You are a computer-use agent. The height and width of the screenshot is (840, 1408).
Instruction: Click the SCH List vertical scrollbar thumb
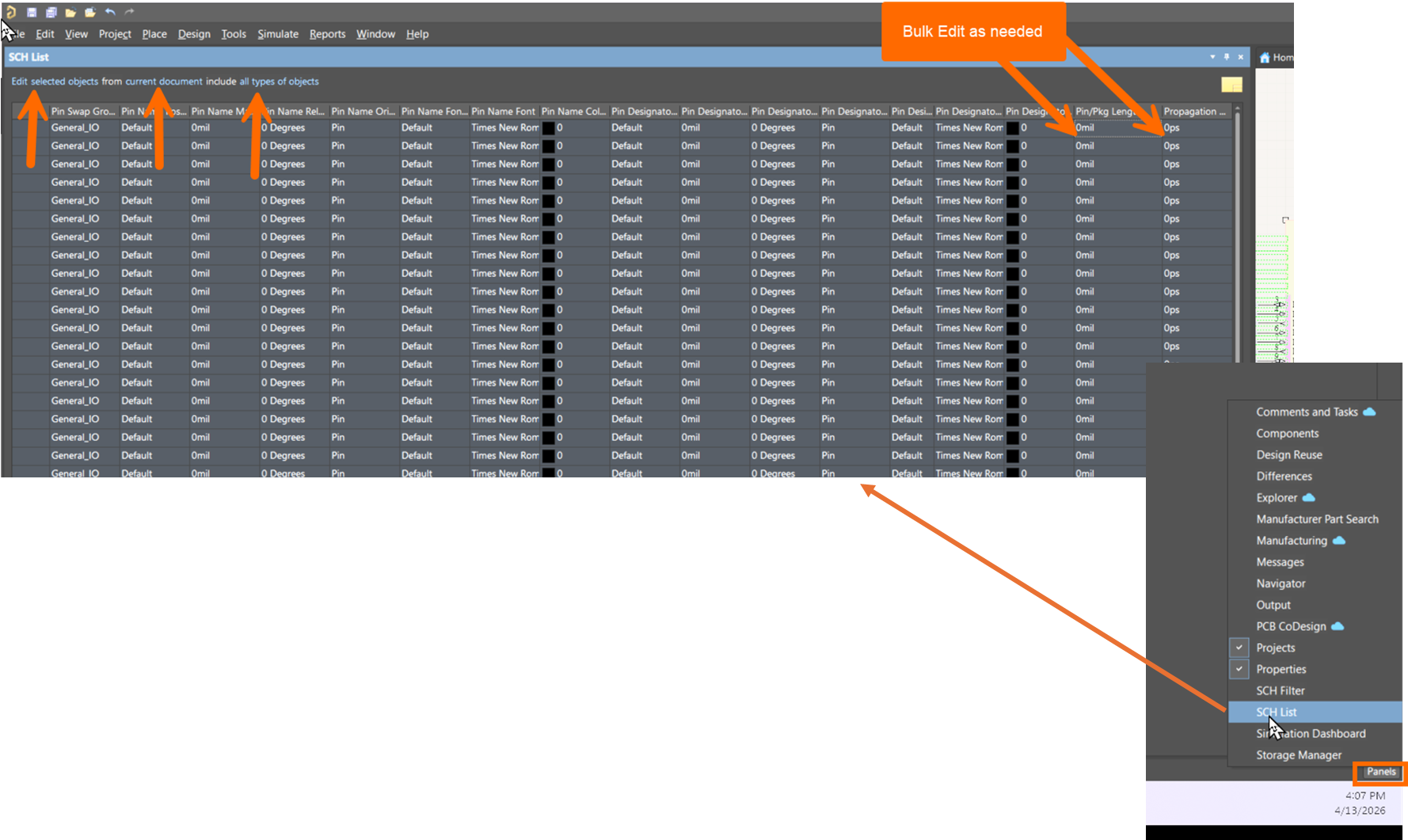pos(1237,238)
